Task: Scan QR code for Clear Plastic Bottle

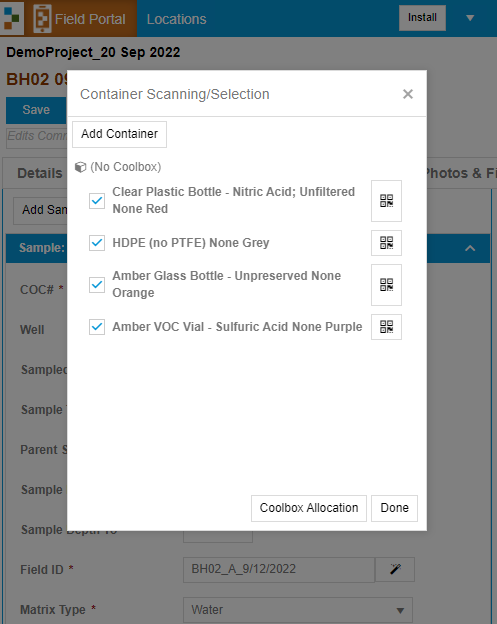Action: click(386, 201)
